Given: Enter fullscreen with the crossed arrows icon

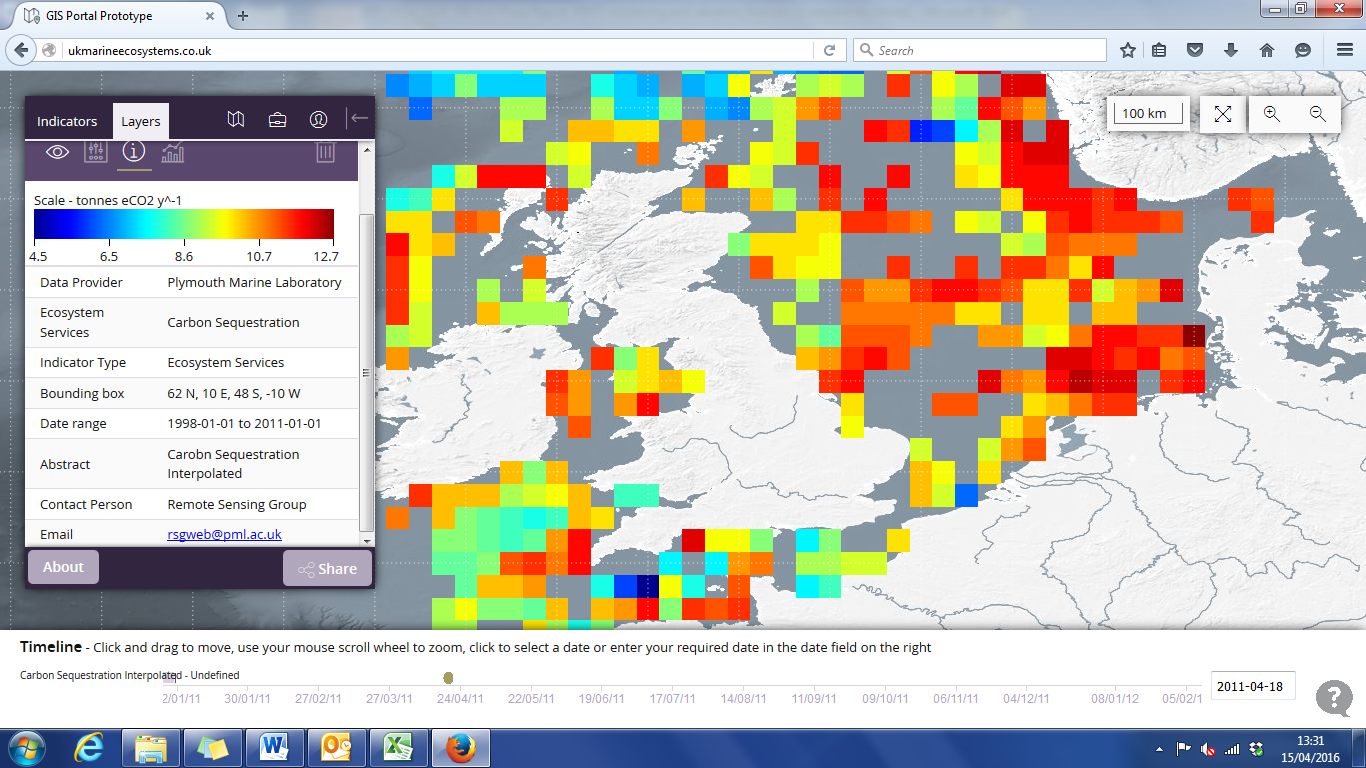Looking at the screenshot, I should pyautogui.click(x=1222, y=113).
